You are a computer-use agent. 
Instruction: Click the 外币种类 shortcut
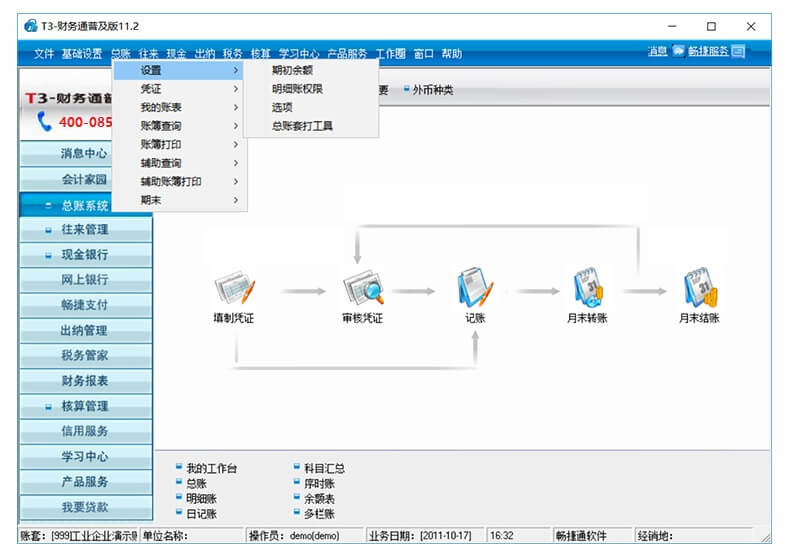[x=432, y=90]
